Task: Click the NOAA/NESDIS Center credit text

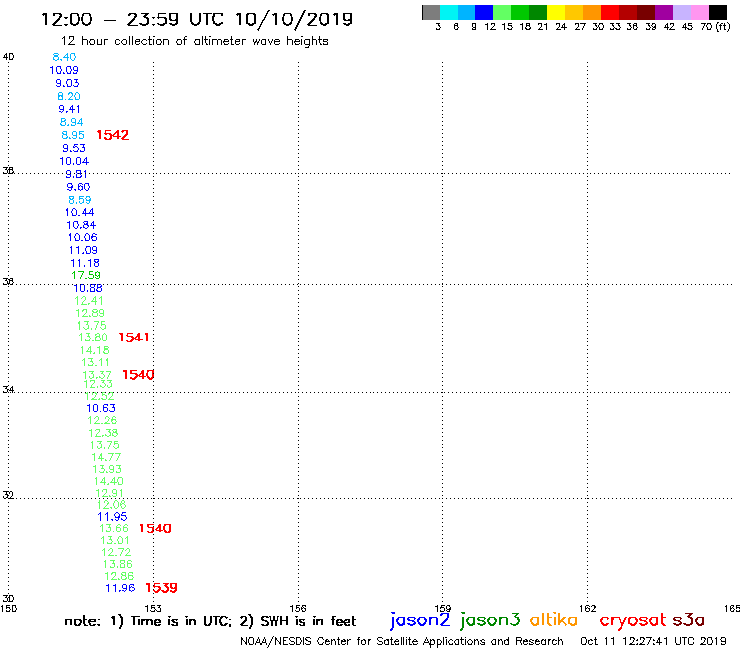Action: click(x=402, y=642)
